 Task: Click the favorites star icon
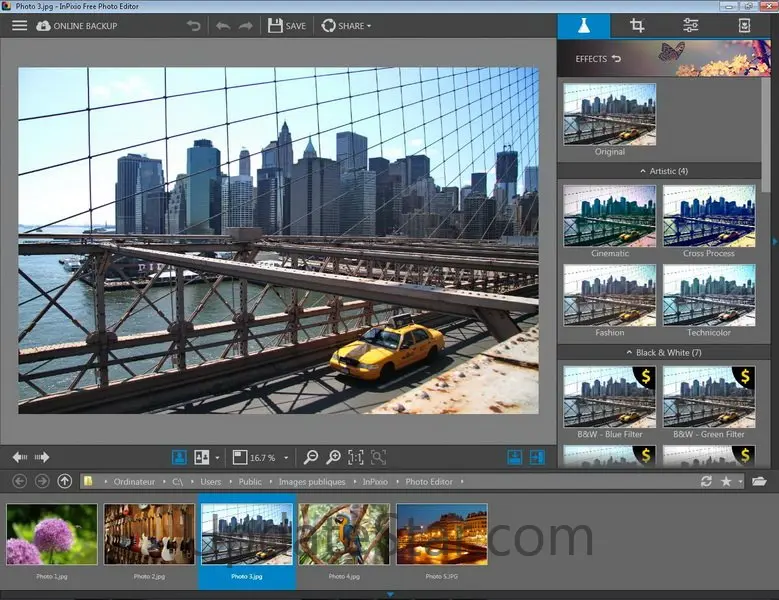pos(726,481)
